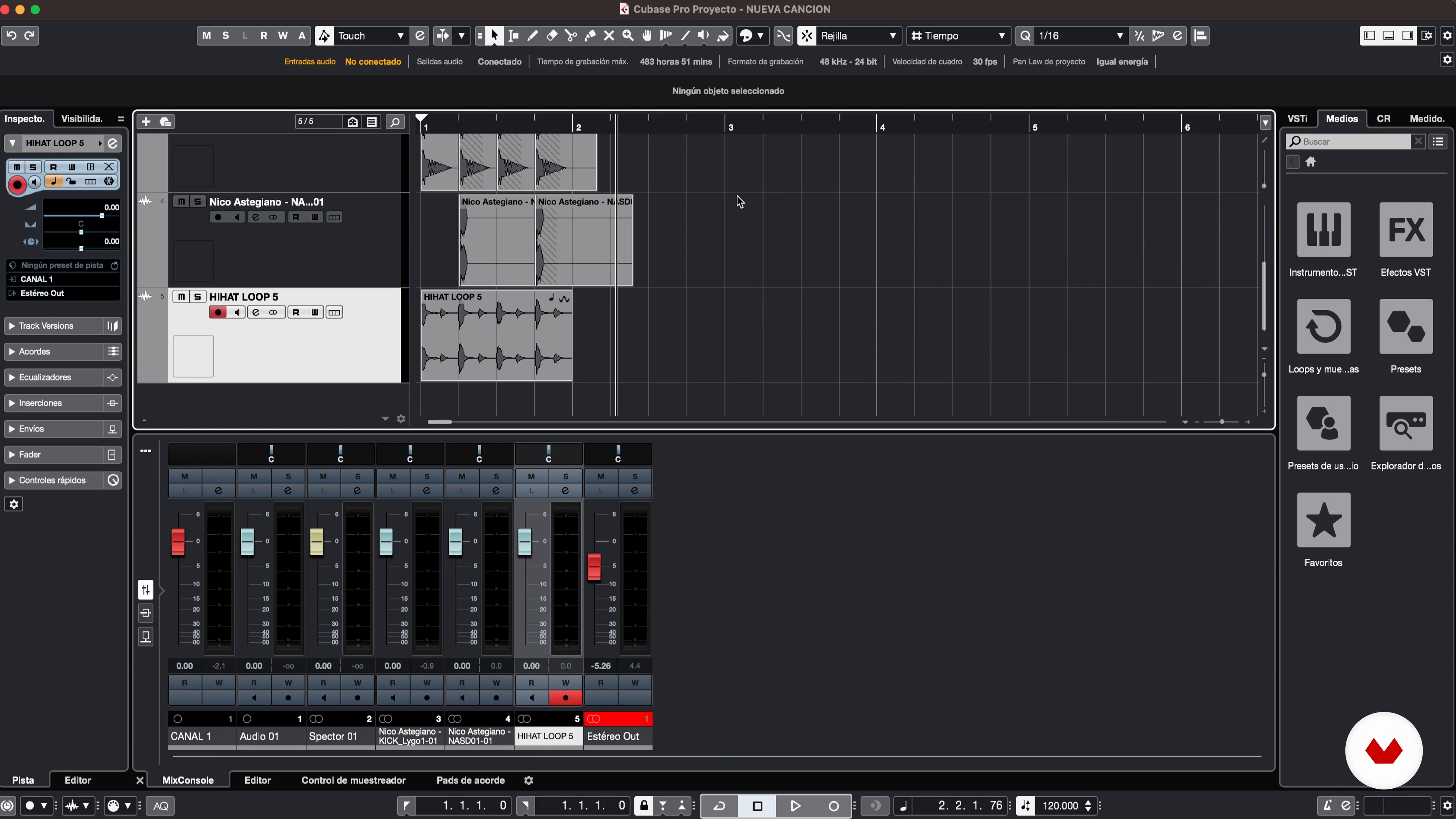Open the Control de muestreador tab
The image size is (1456, 819).
353,781
